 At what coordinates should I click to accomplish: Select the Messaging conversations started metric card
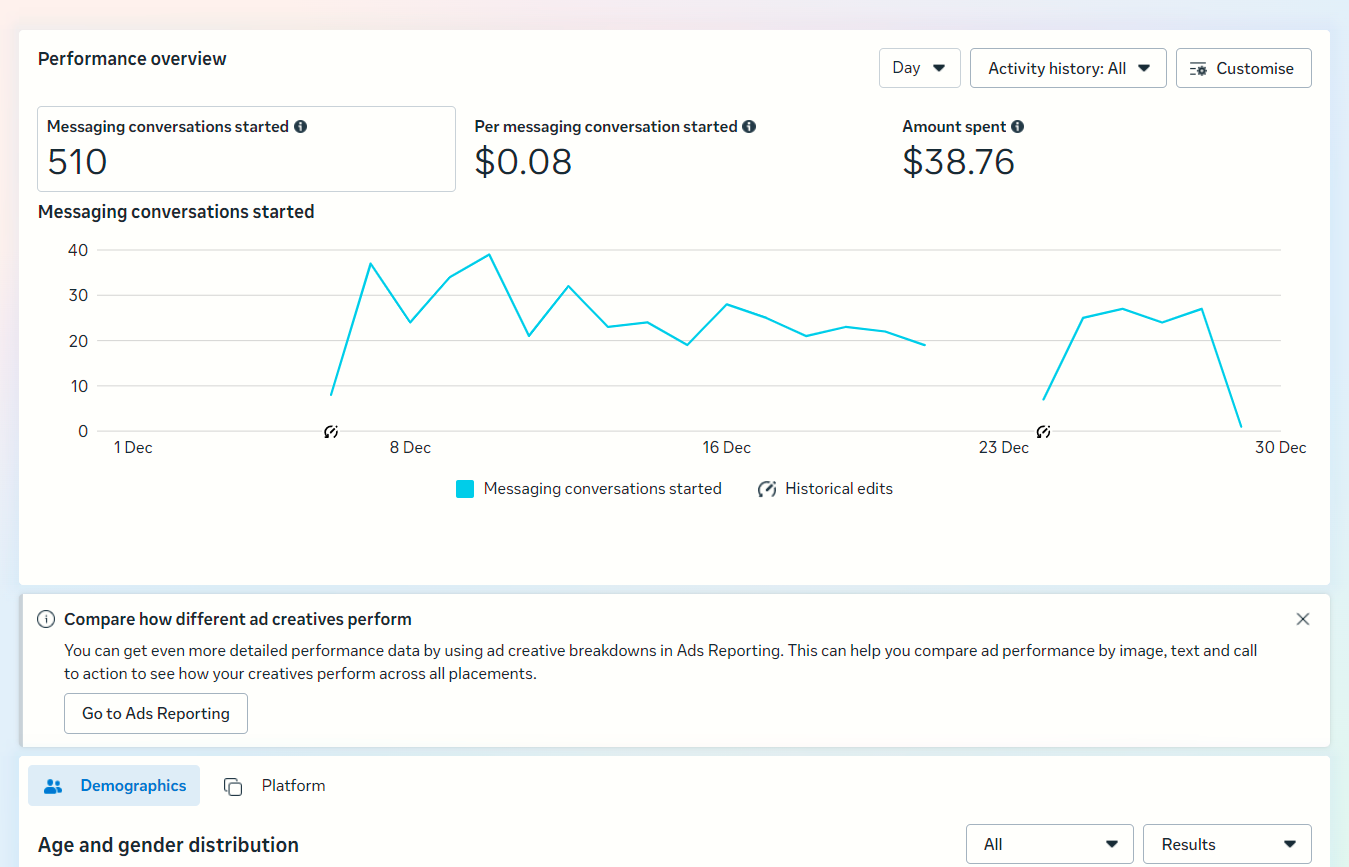click(x=246, y=149)
